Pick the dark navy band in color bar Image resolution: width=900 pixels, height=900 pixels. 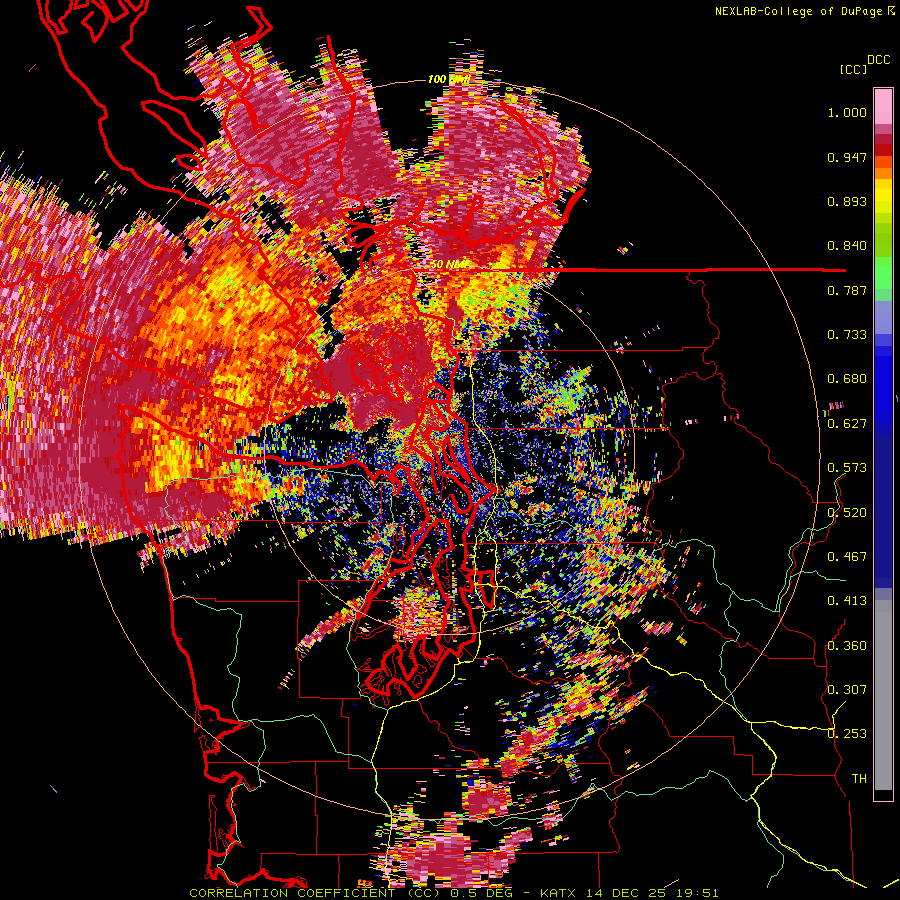click(x=883, y=505)
